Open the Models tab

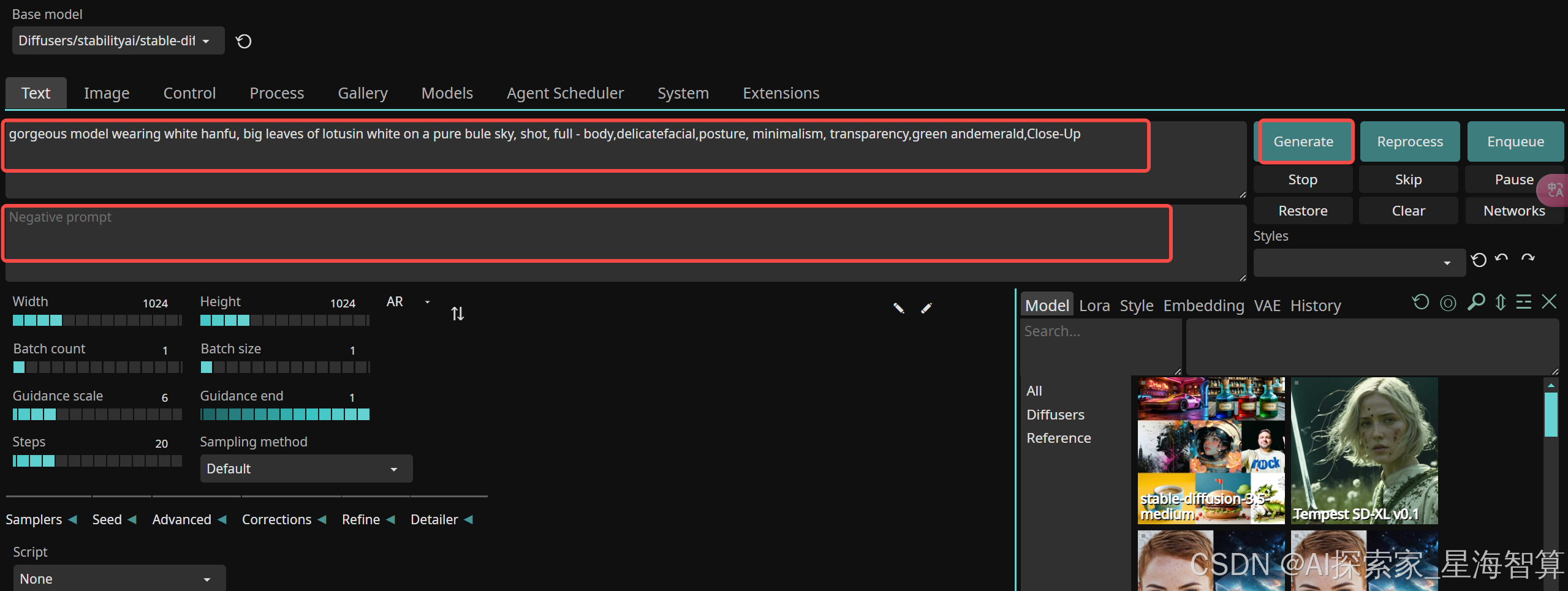point(447,93)
